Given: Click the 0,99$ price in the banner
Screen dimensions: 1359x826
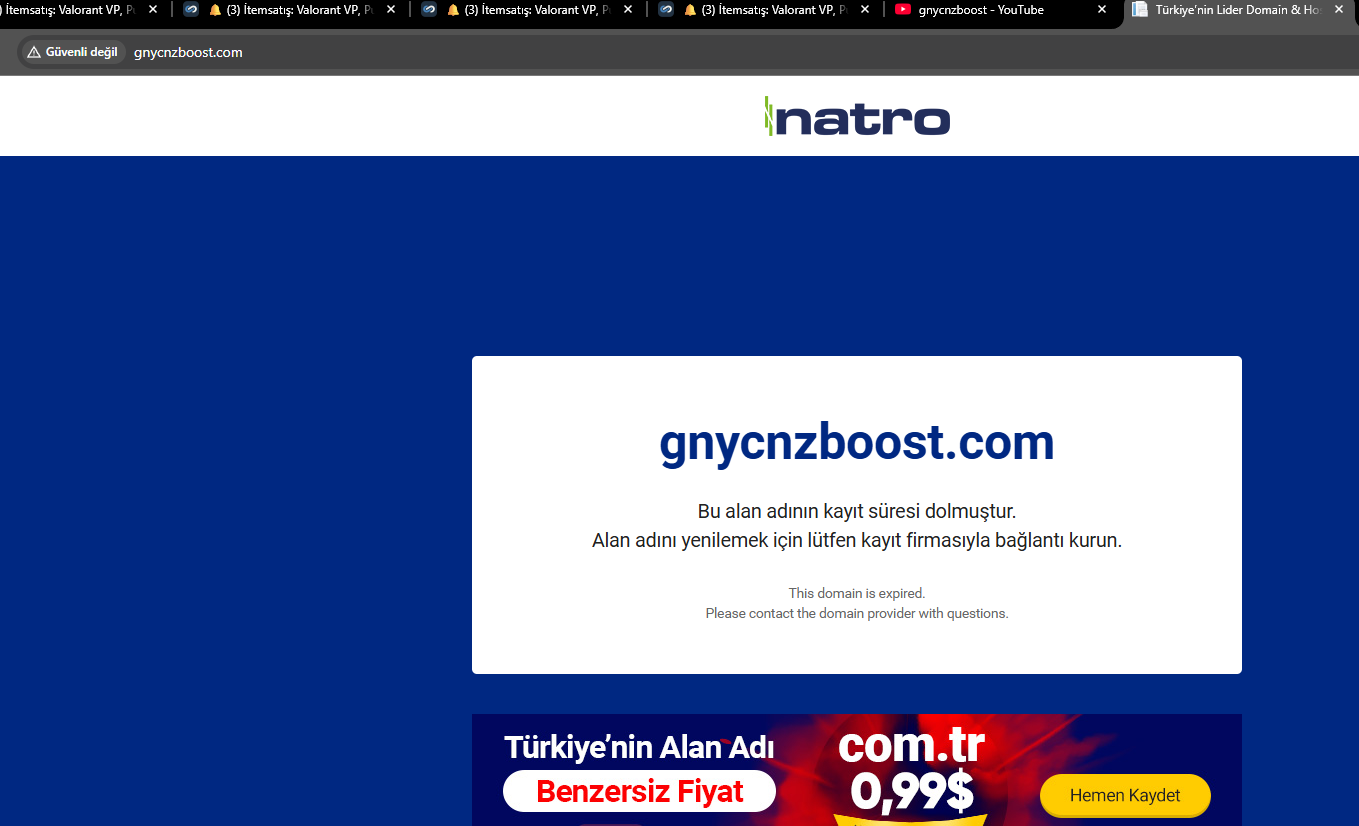Looking at the screenshot, I should click(x=912, y=790).
